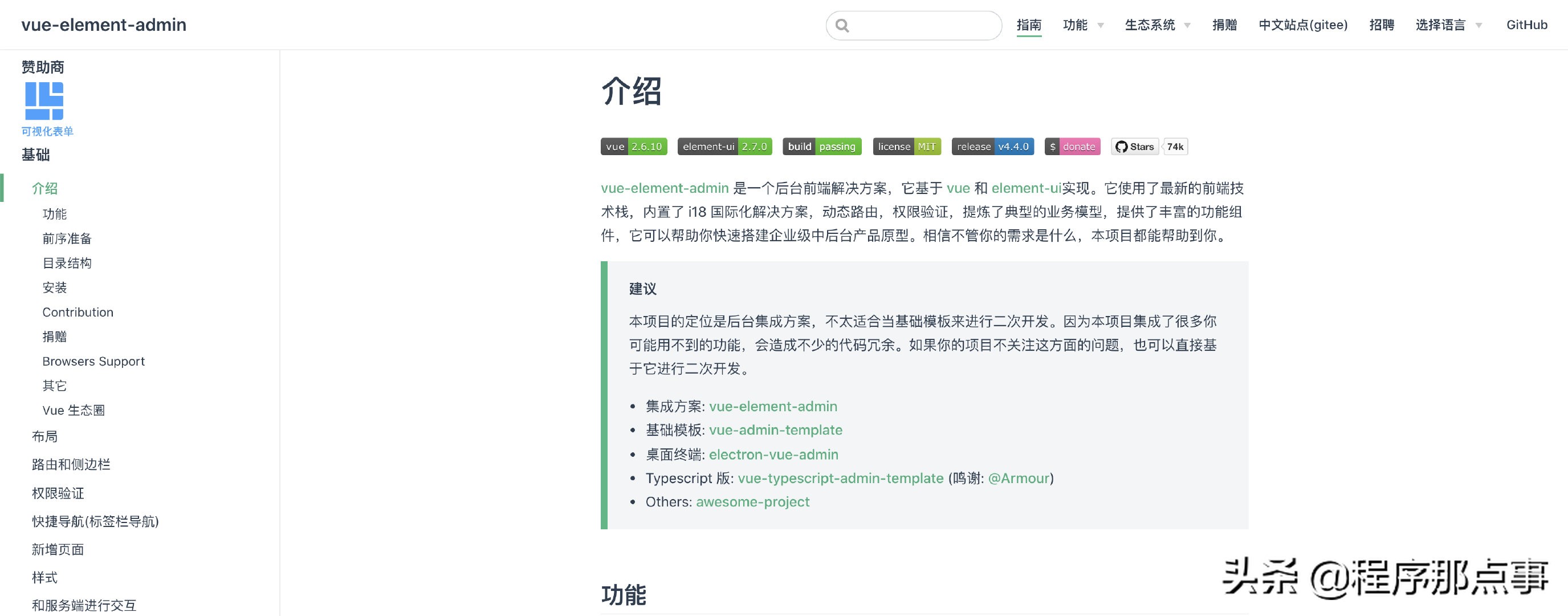Click the 功能 section heading

coord(624,595)
